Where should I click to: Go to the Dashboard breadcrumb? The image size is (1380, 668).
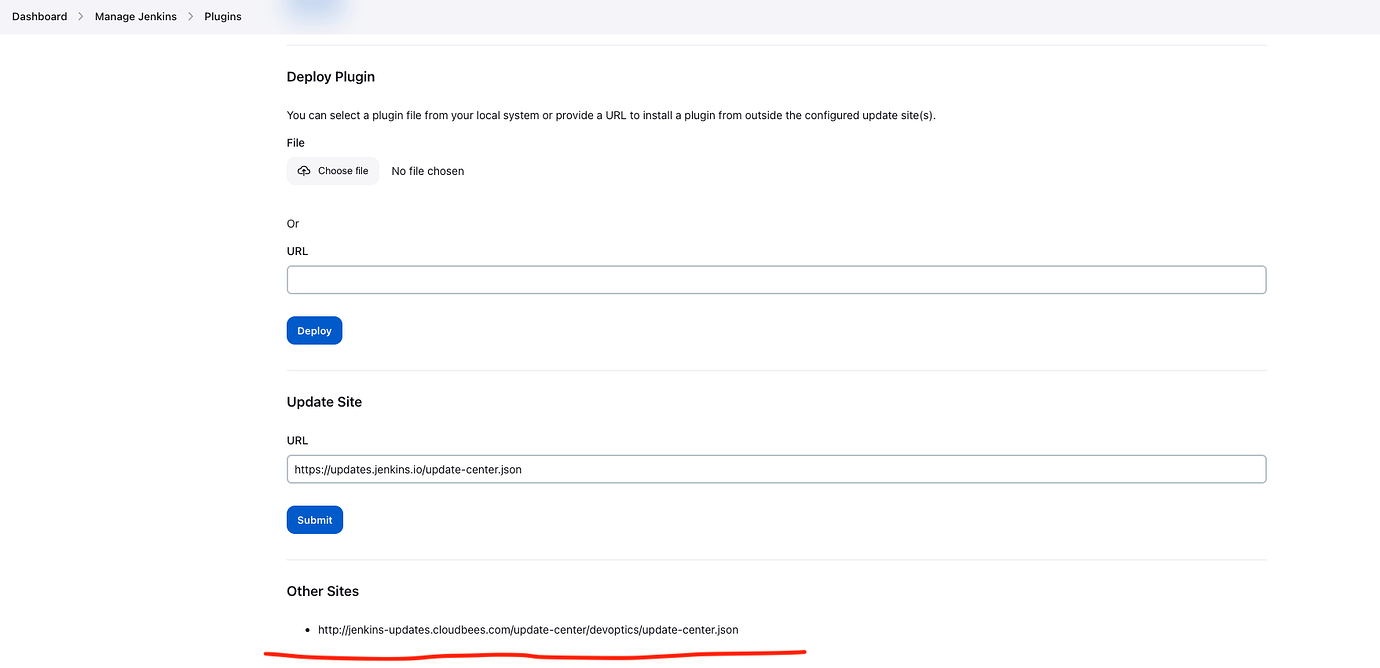point(40,17)
